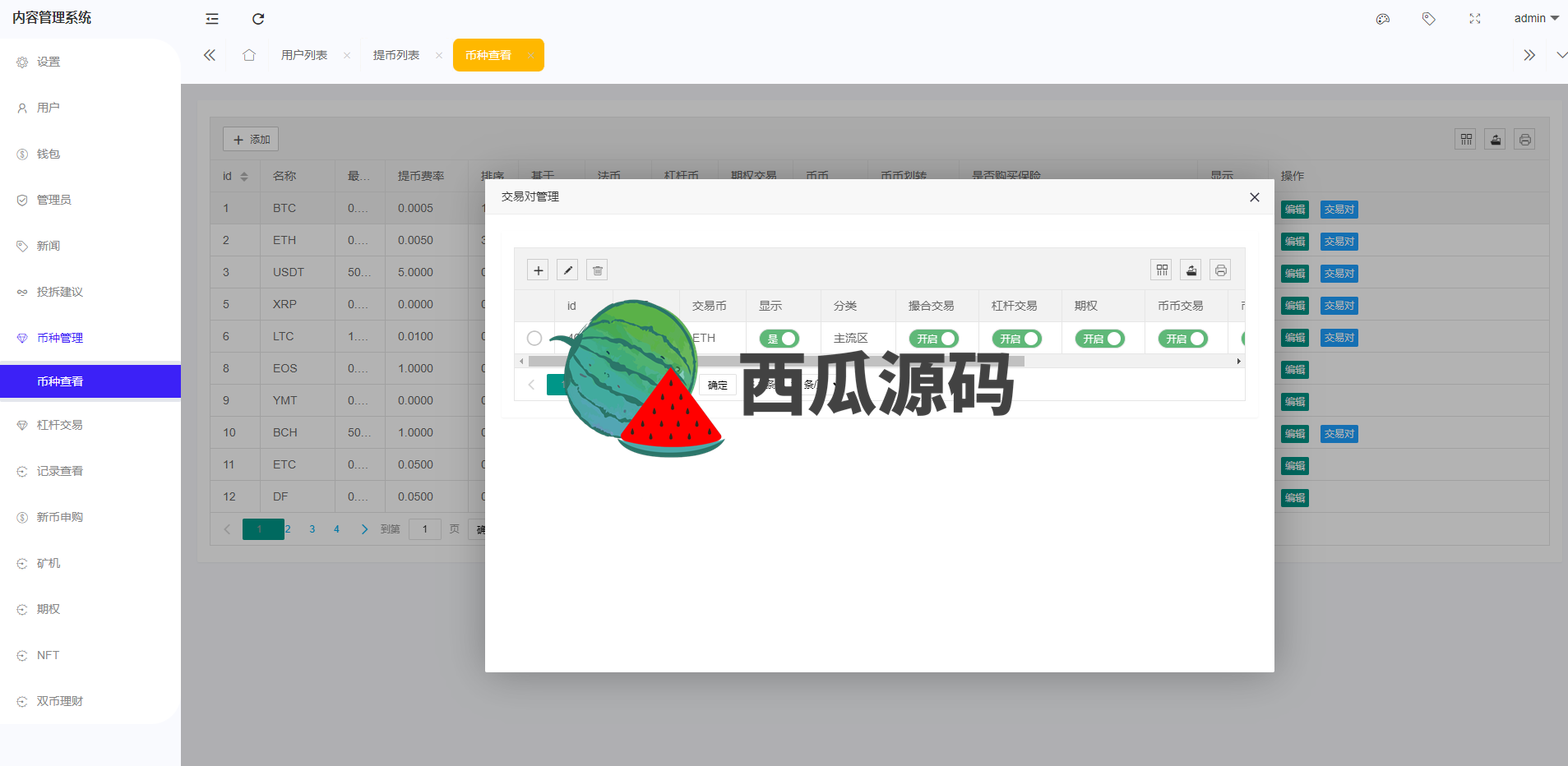Image resolution: width=1568 pixels, height=766 pixels.
Task: Switch to the 提币列表 tab
Action: [396, 55]
